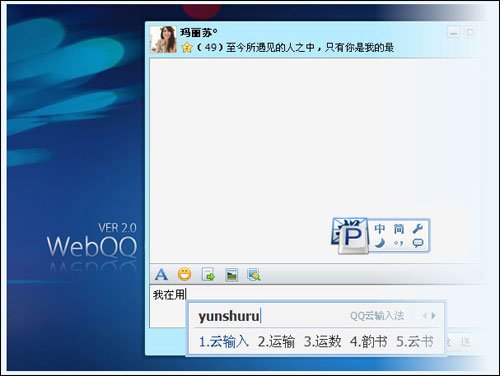The height and width of the screenshot is (376, 500).
Task: Click the send picture icon
Action: [232, 275]
